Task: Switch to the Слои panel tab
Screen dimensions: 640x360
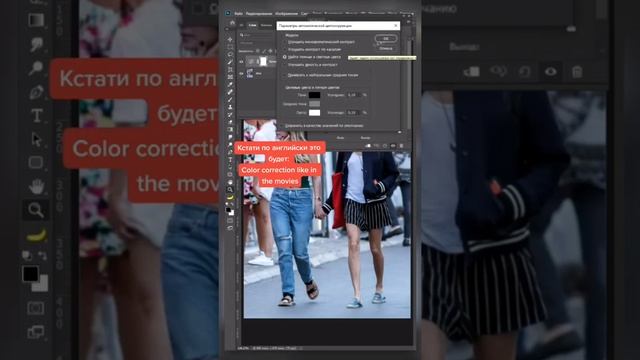Action: pos(253,25)
